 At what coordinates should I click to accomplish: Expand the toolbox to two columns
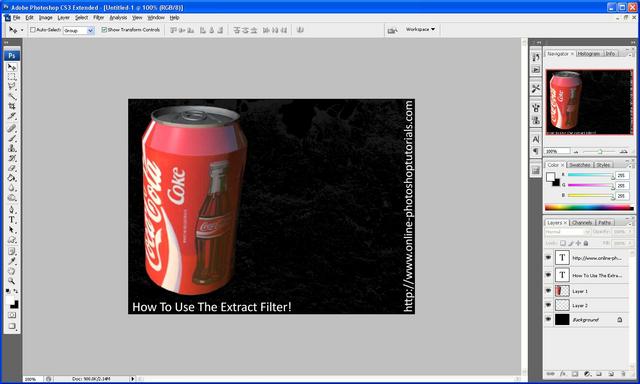click(6, 42)
